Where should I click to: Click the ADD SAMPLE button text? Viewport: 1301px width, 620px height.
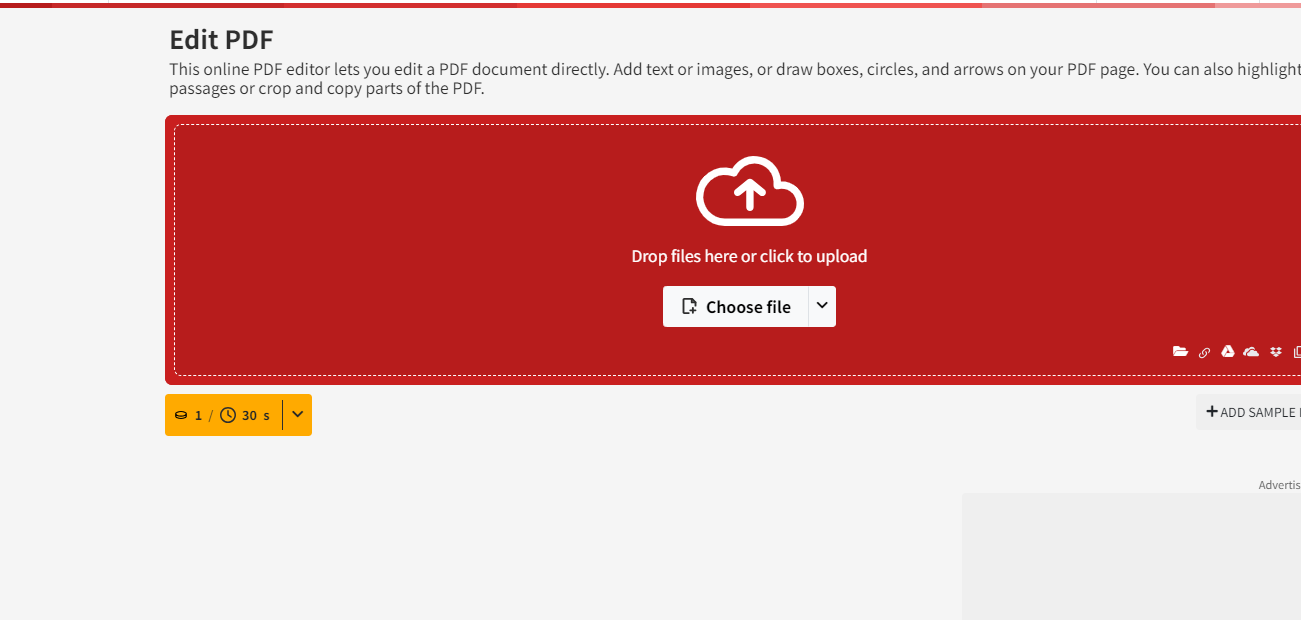[1259, 413]
